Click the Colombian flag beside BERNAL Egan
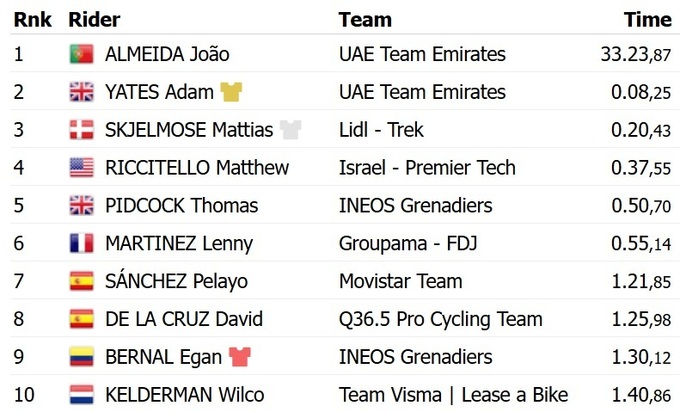Viewport: 680px width, 412px height. pos(81,357)
